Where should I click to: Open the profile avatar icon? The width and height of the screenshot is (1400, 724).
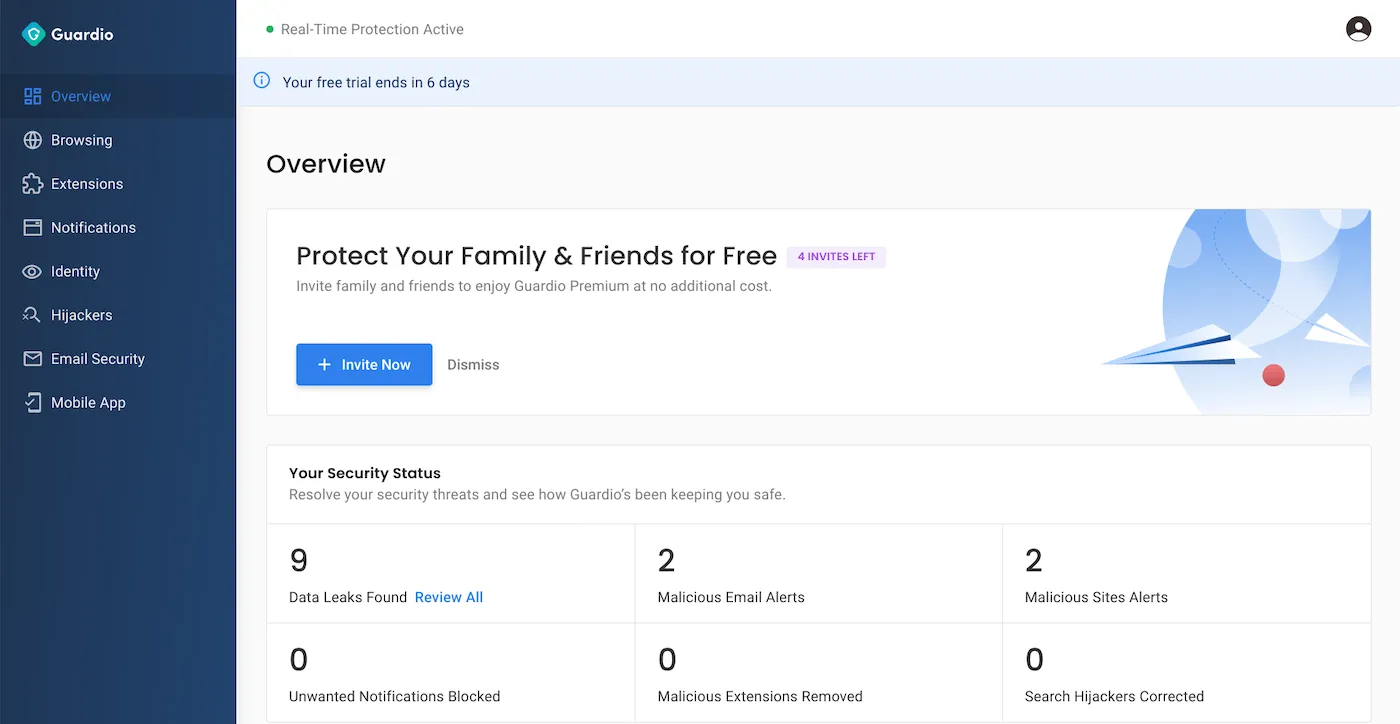1358,29
